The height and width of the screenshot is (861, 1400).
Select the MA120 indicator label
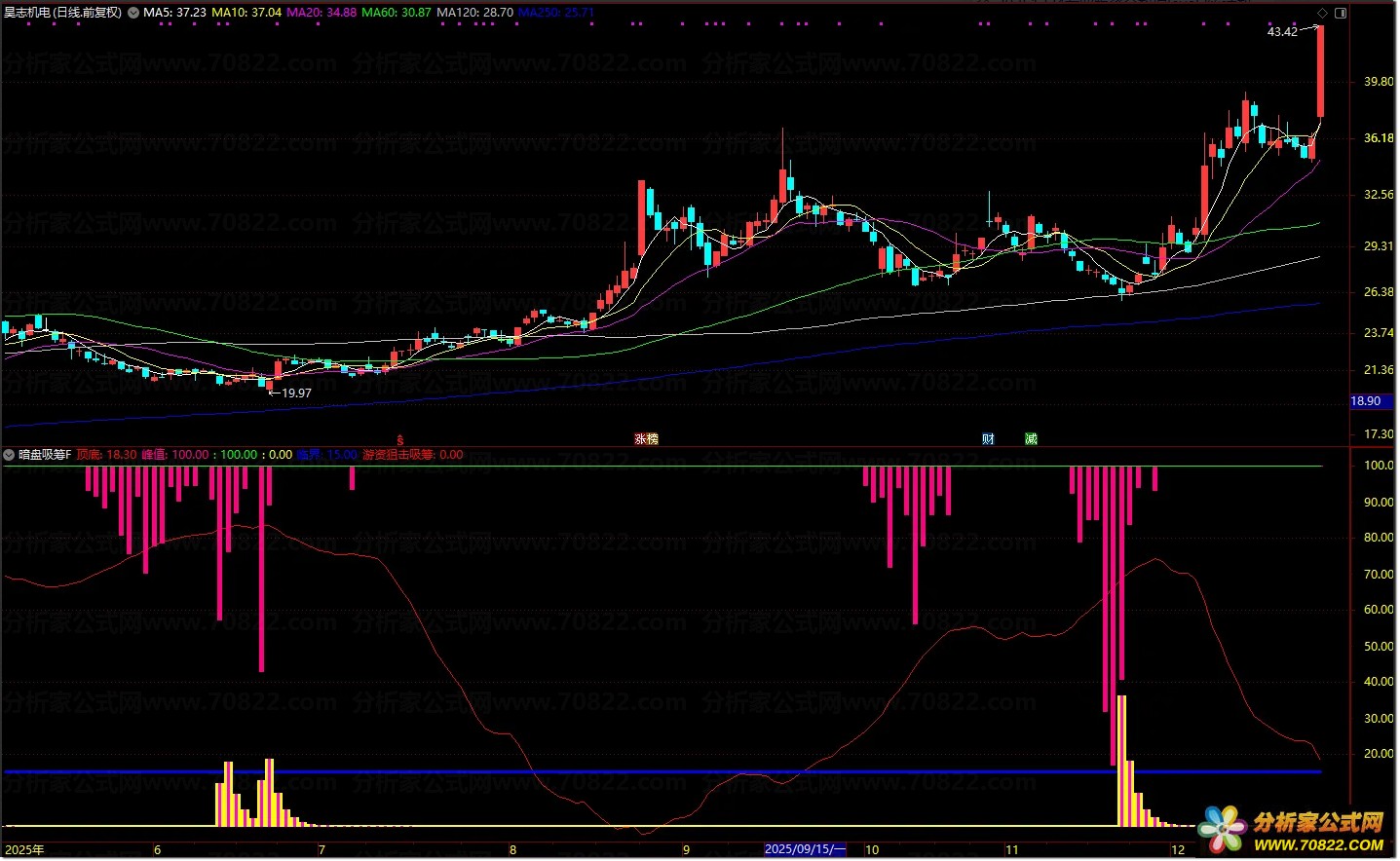coord(474,13)
